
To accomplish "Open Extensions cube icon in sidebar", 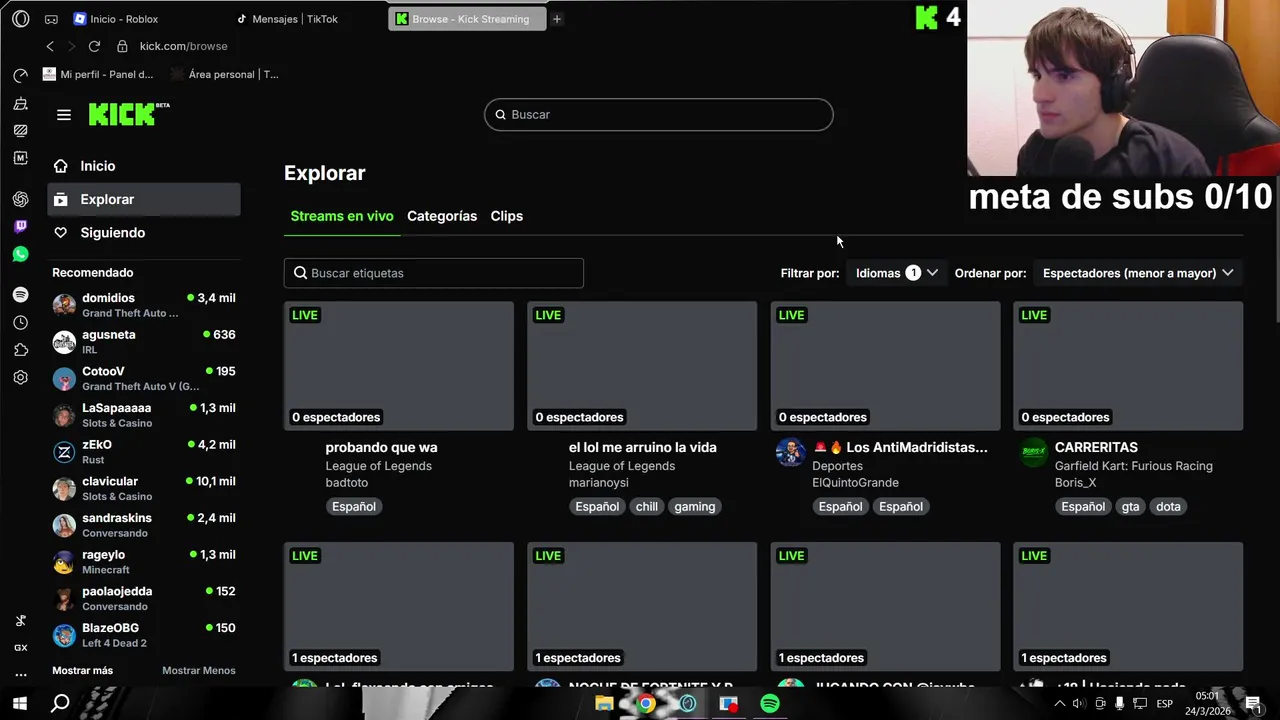I will point(20,350).
